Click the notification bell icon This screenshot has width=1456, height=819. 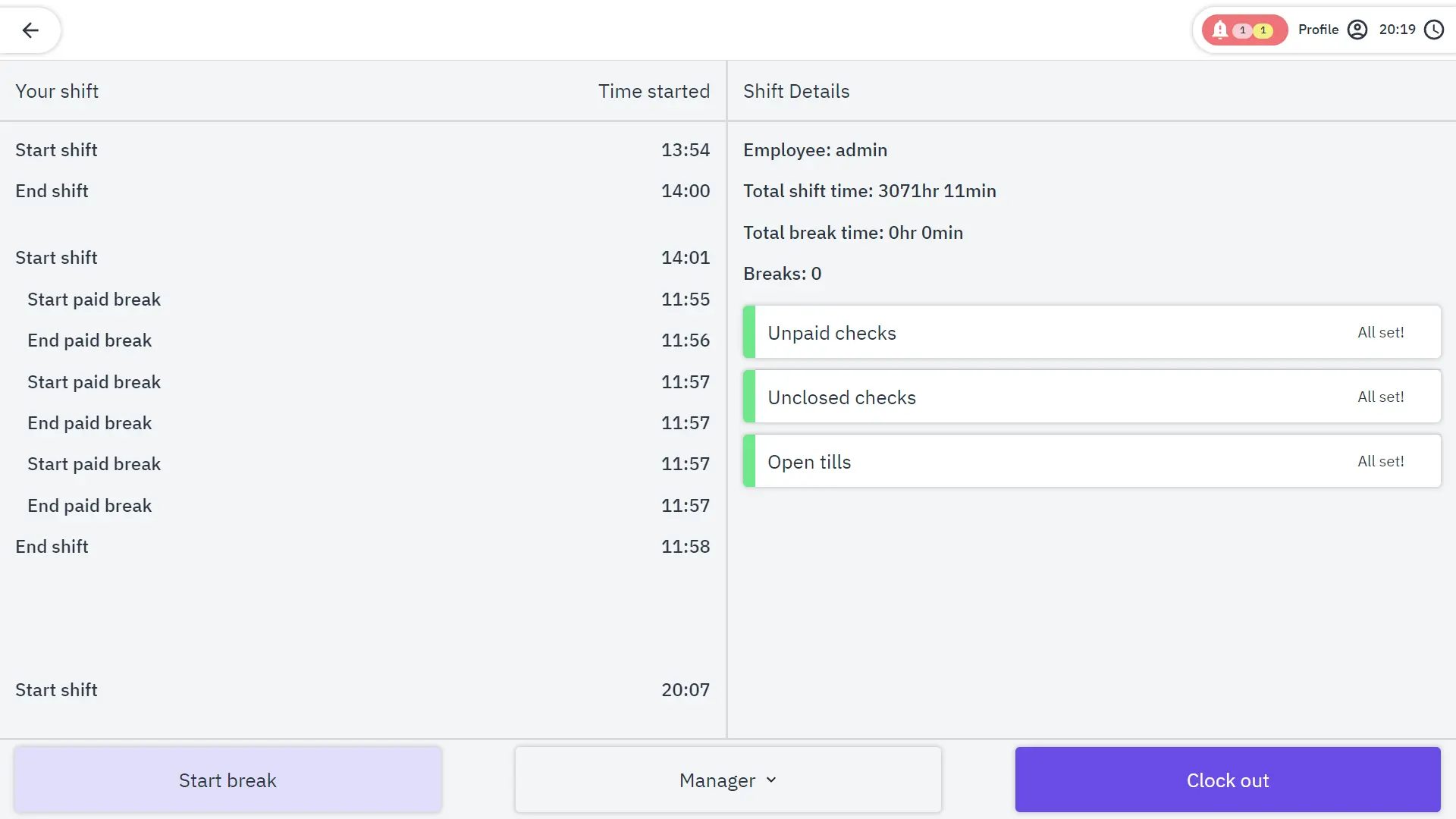pyautogui.click(x=1219, y=29)
